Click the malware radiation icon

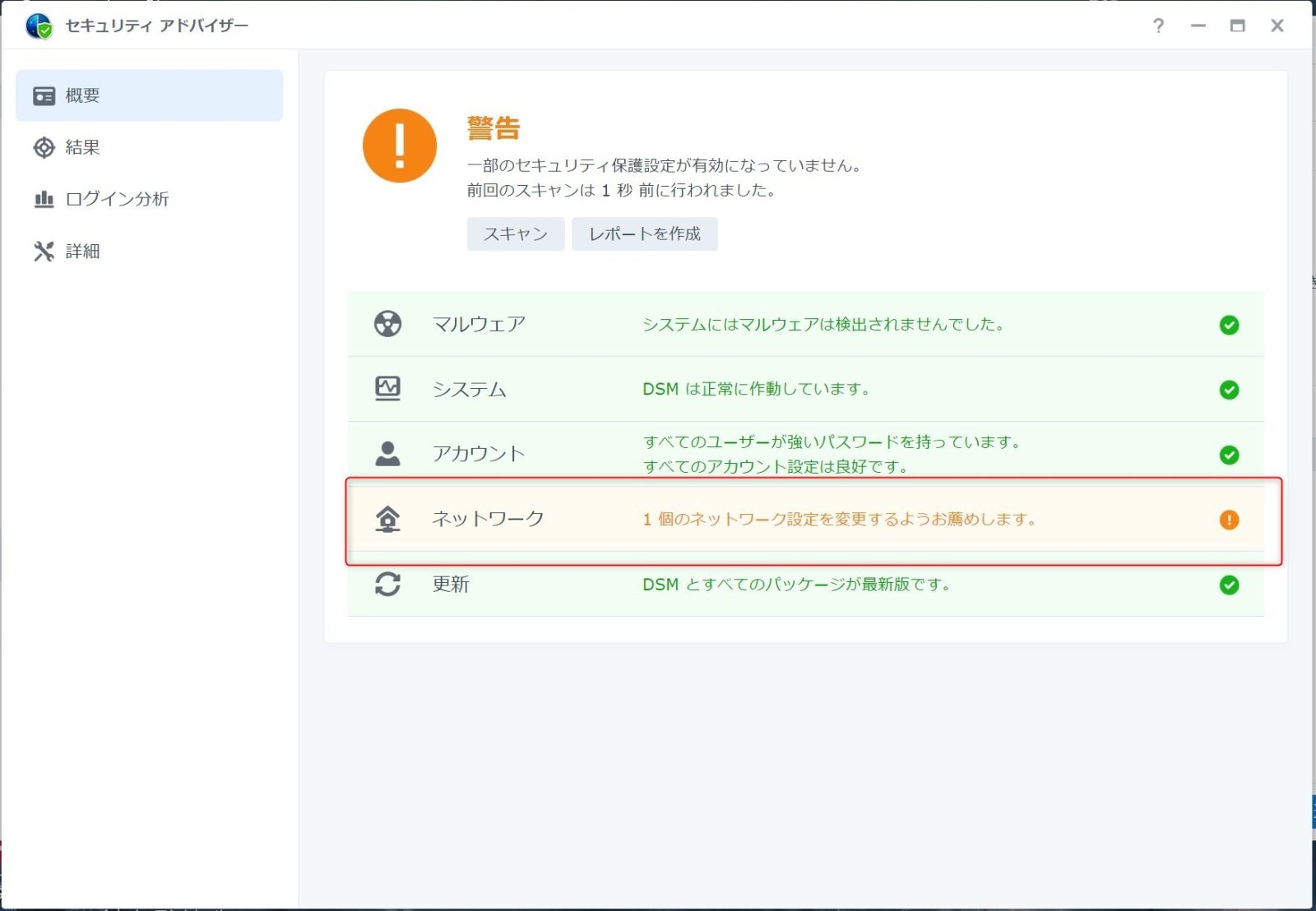387,324
